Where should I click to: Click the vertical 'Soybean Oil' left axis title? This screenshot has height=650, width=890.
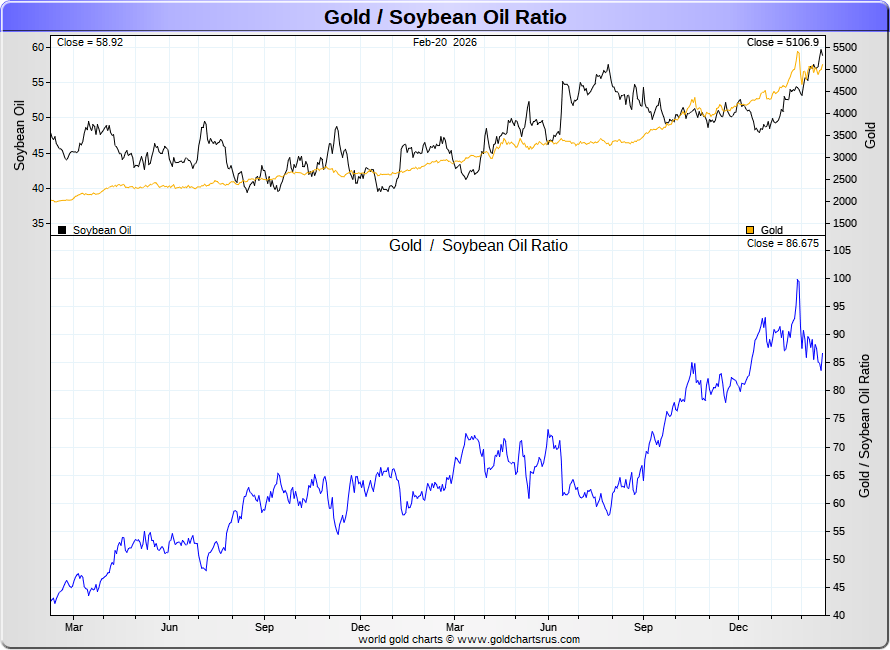[19, 135]
